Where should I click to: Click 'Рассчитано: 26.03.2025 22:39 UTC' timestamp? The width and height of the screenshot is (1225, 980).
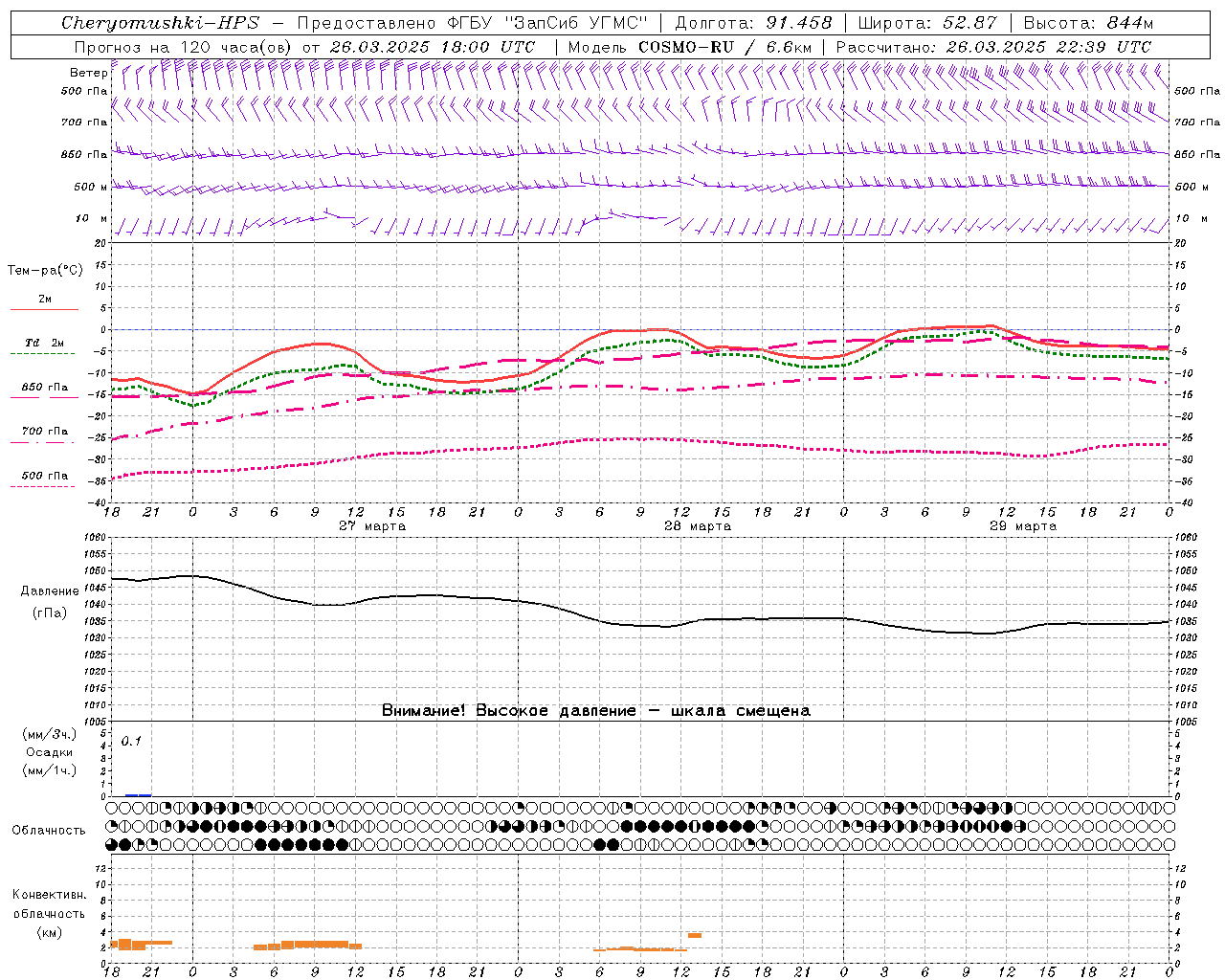[993, 47]
